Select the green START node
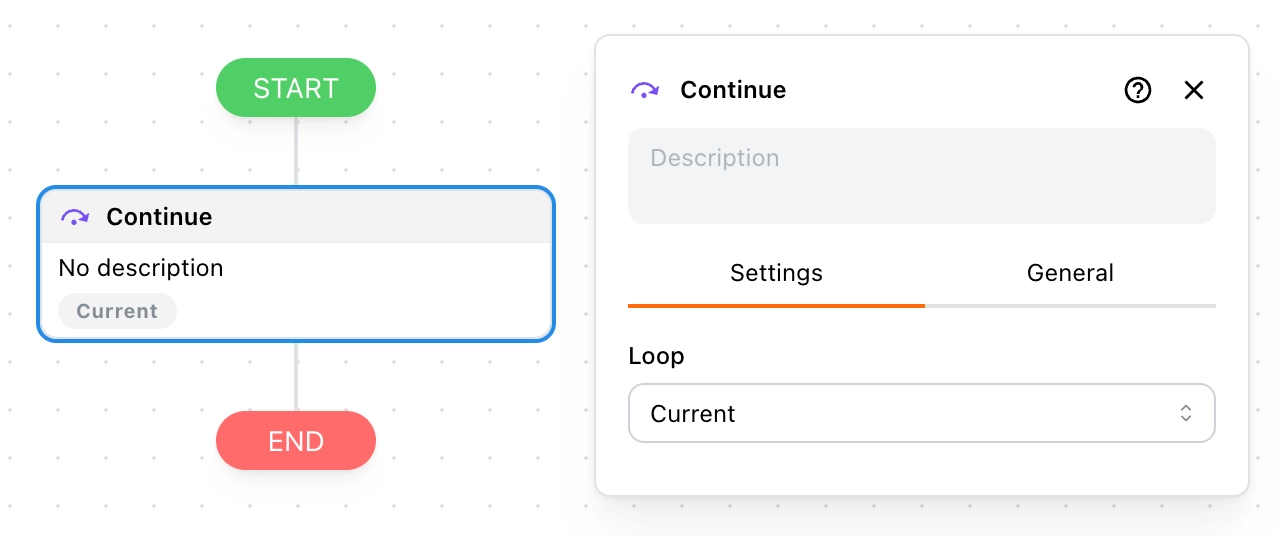 pyautogui.click(x=296, y=88)
